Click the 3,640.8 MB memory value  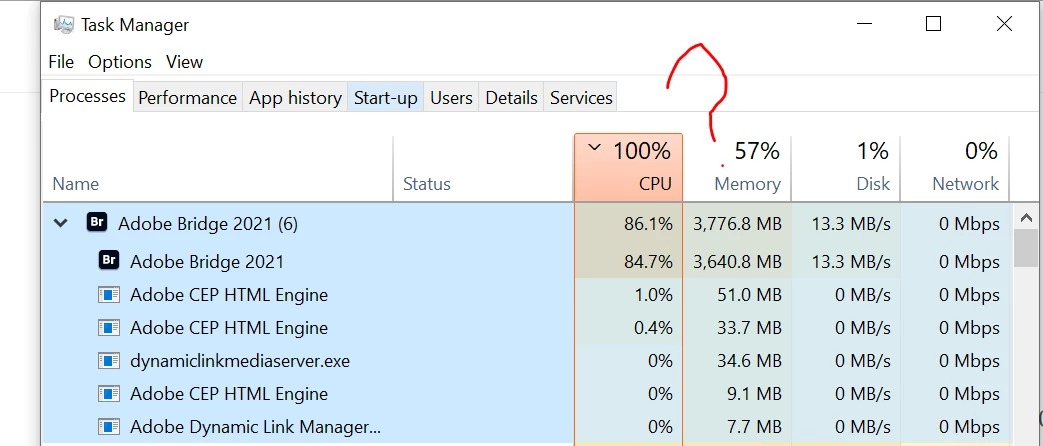(x=737, y=262)
